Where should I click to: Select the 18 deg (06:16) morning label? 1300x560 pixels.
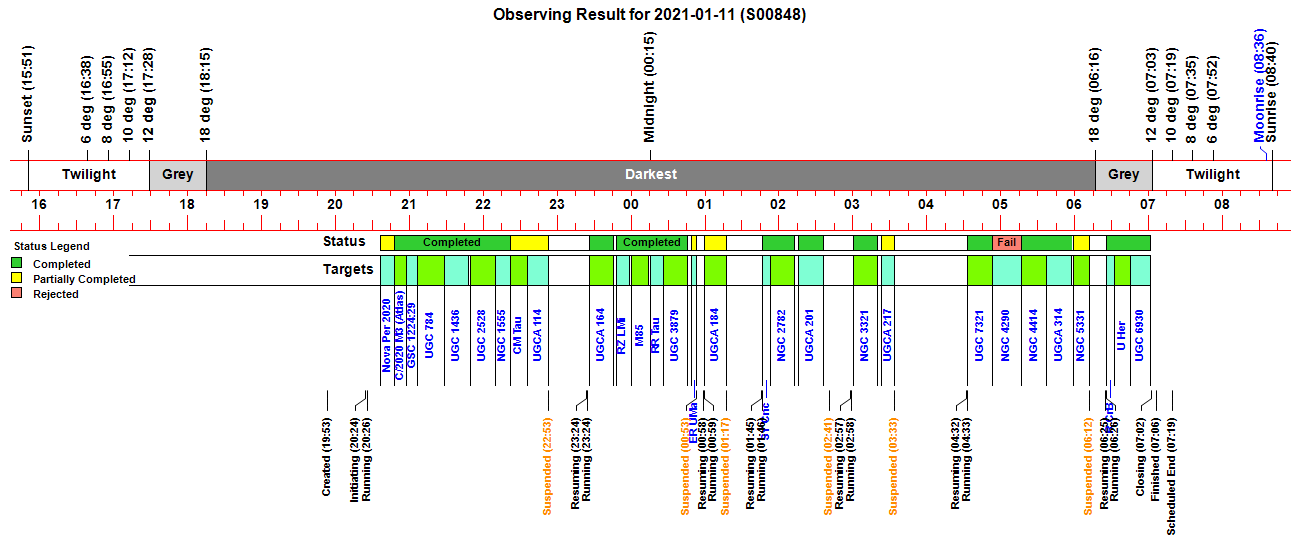click(x=1095, y=95)
